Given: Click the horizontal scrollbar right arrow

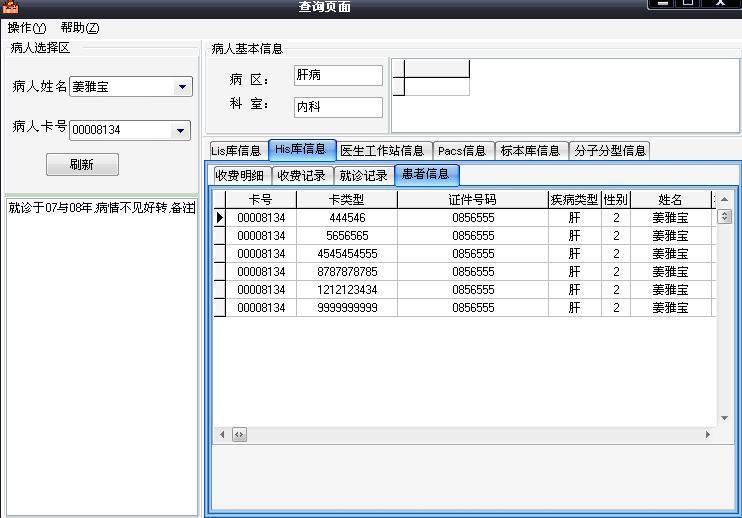Looking at the screenshot, I should (708, 435).
